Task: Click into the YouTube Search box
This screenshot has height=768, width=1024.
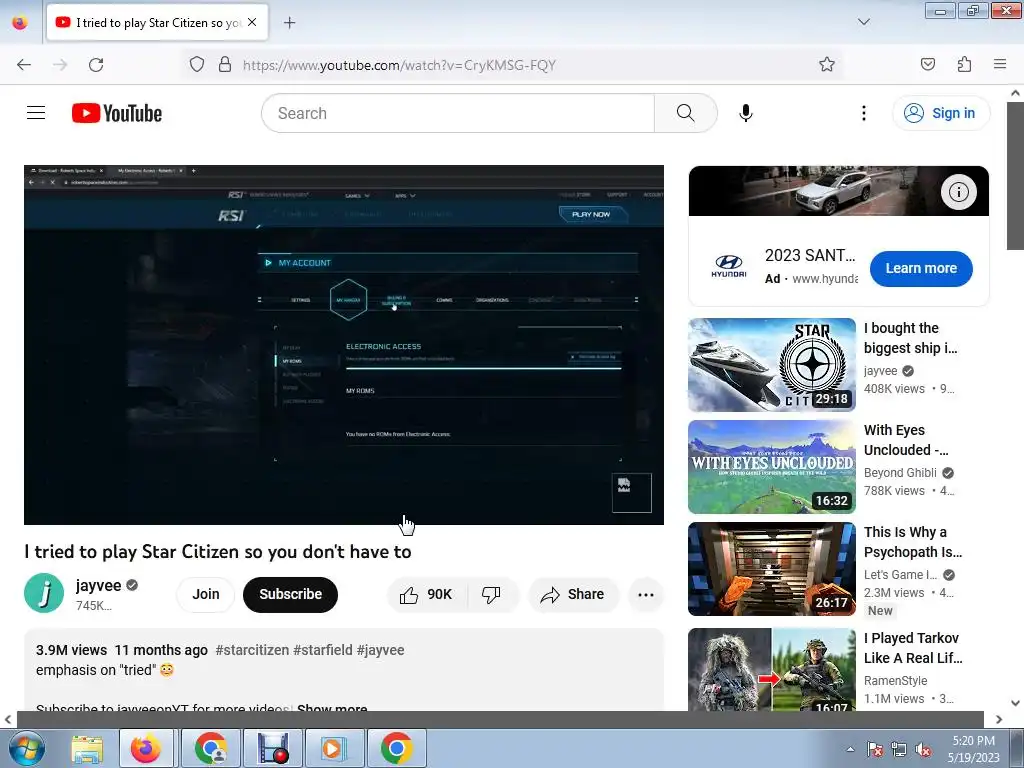Action: (458, 113)
